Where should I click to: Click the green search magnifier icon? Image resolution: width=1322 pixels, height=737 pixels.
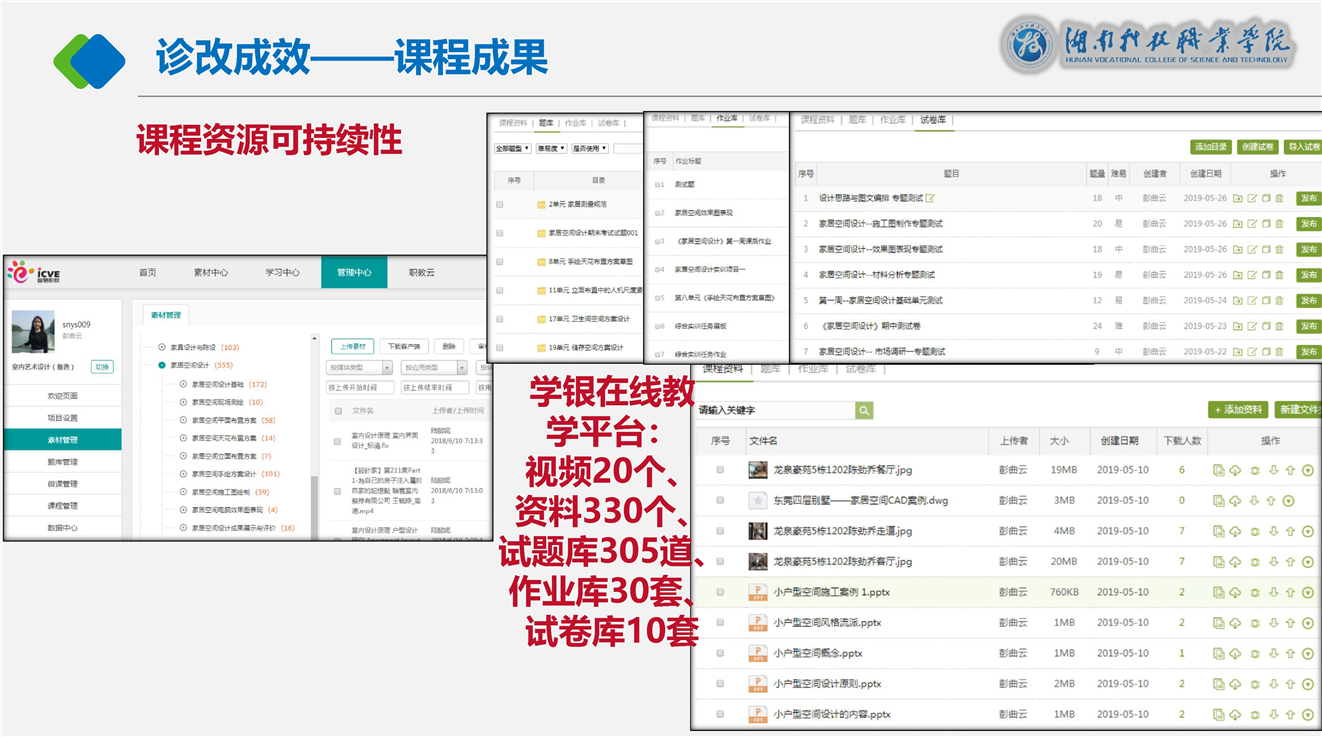[x=864, y=410]
